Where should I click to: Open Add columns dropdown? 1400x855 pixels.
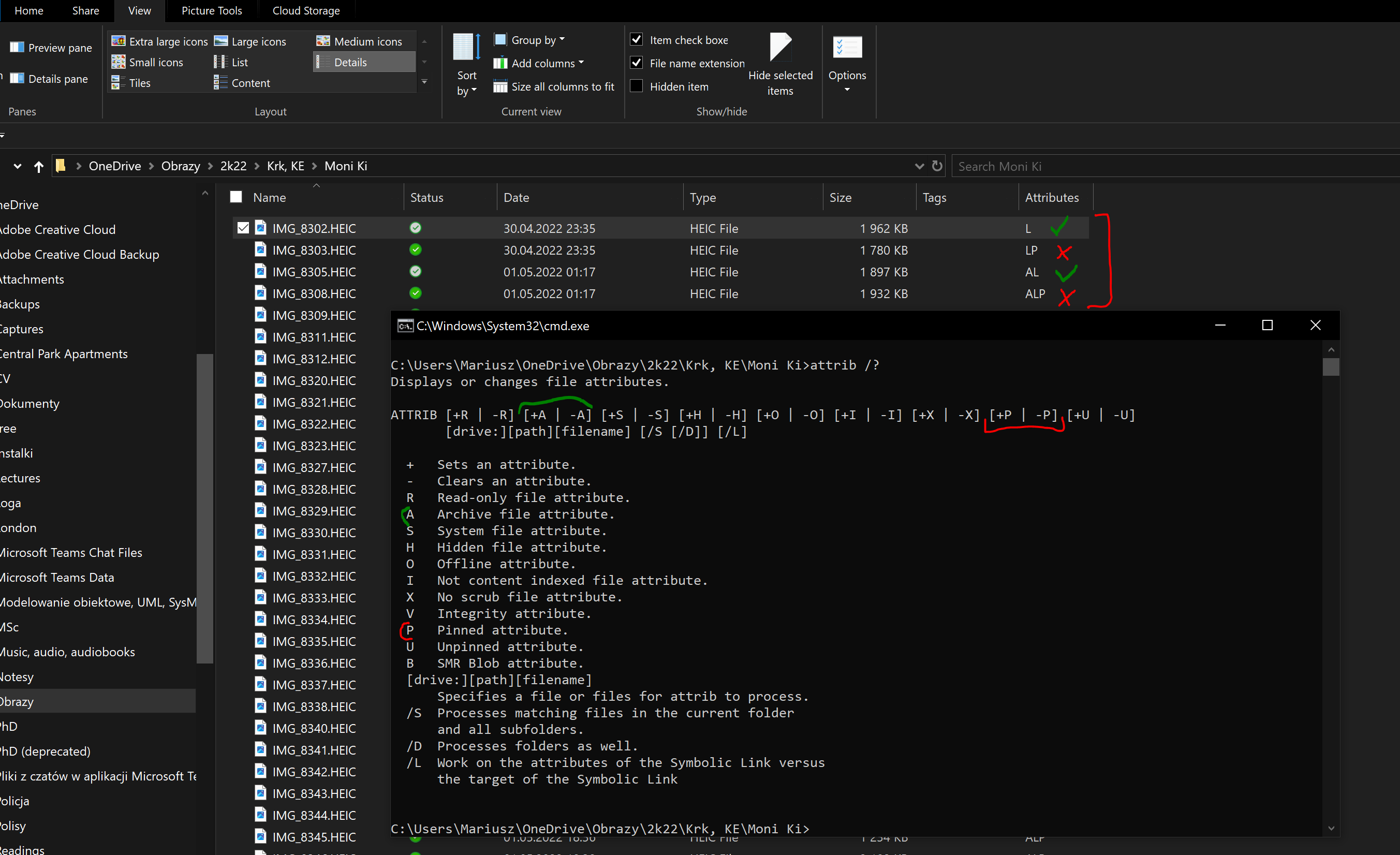[539, 63]
